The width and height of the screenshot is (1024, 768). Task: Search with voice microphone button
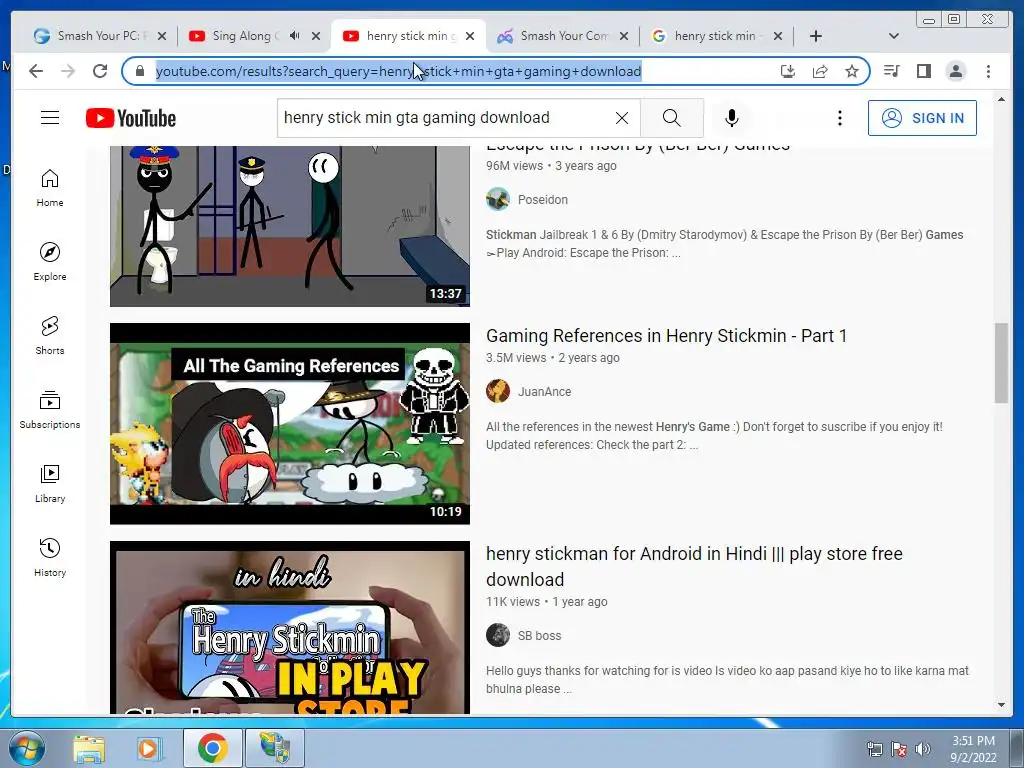pos(732,118)
